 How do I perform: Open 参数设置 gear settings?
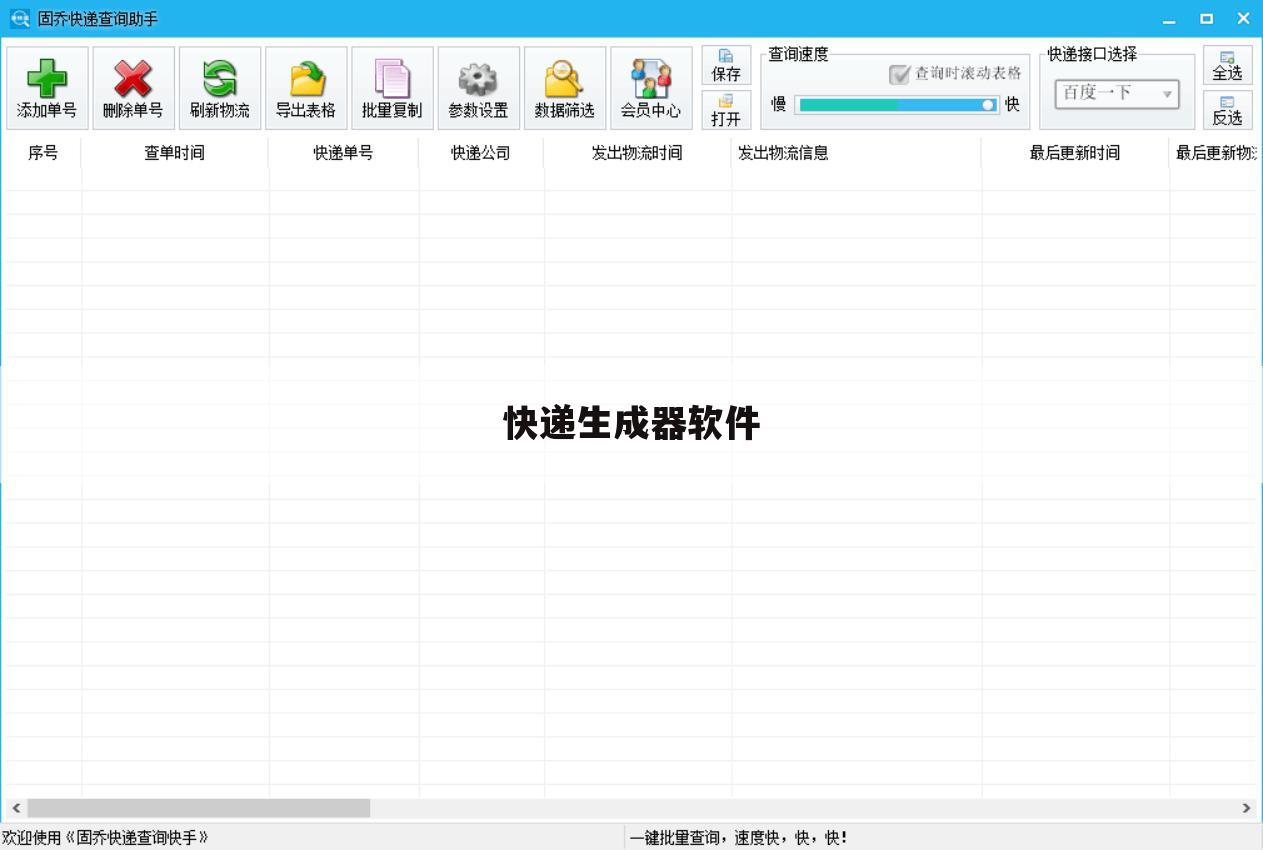(478, 88)
